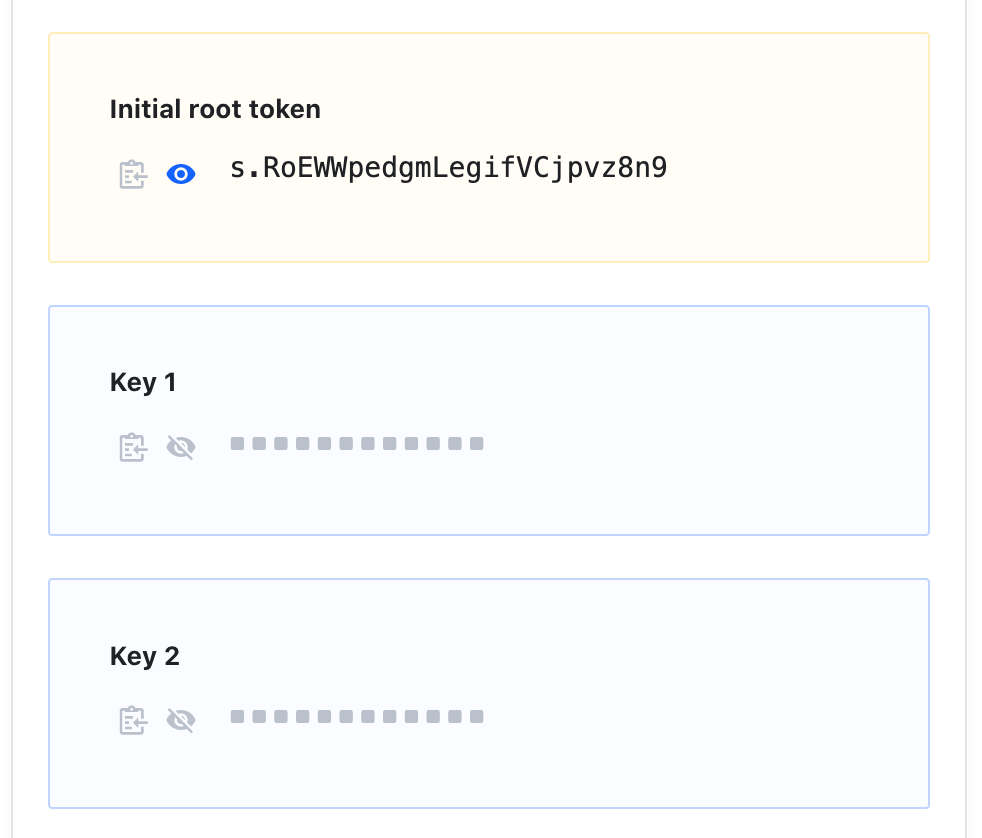Click the clipboard icon under Key 2 heading
Screen dimensions: 982x838
click(x=133, y=720)
